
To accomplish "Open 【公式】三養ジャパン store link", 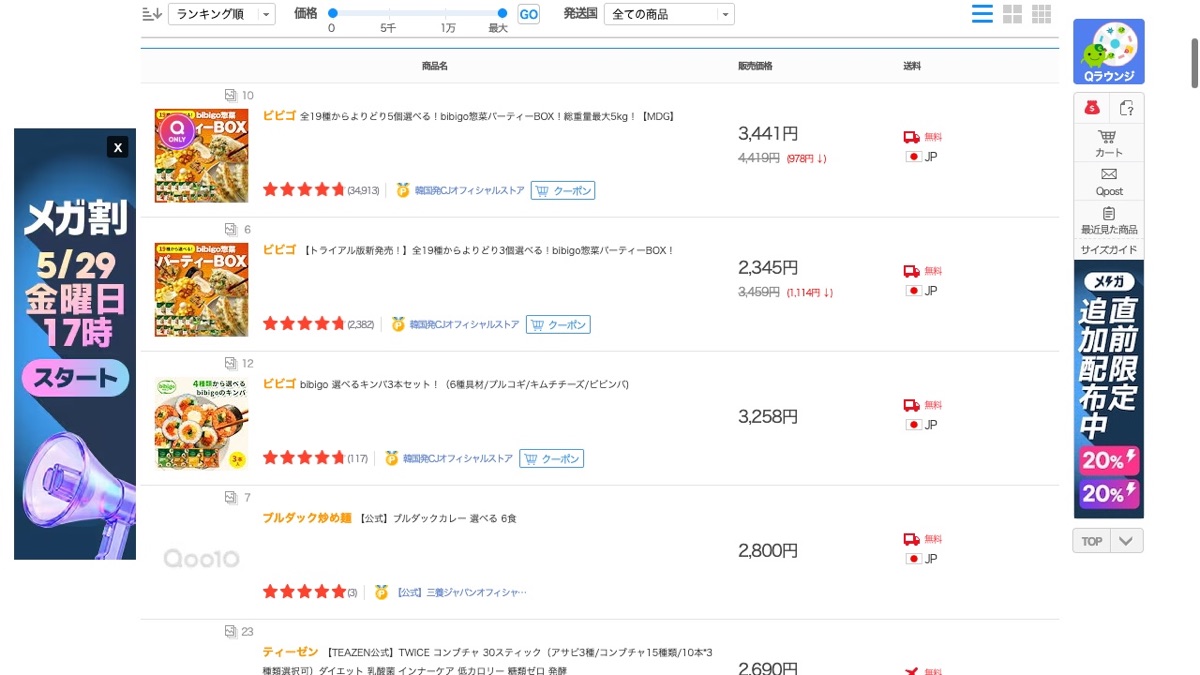I will pos(461,592).
